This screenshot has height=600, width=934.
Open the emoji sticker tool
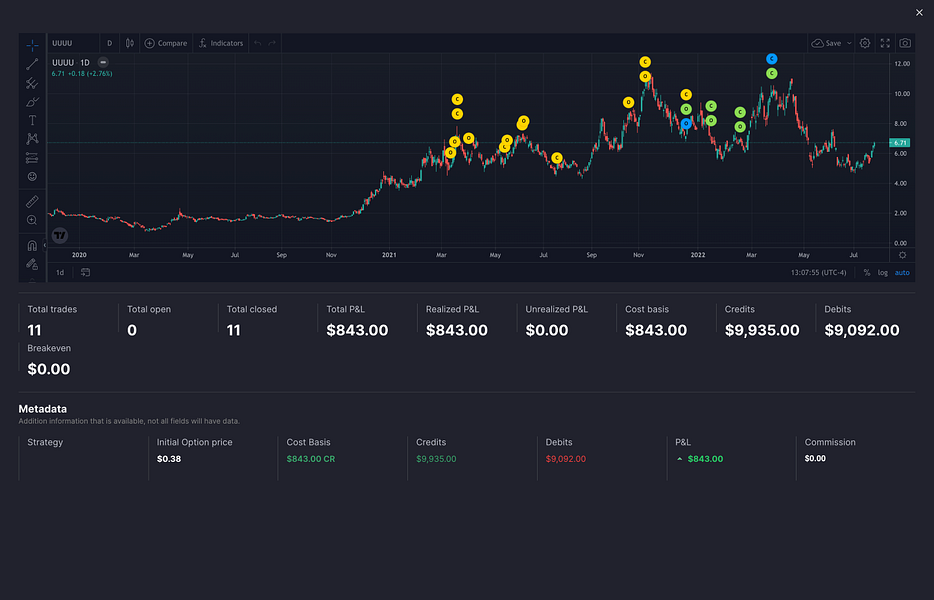pyautogui.click(x=31, y=176)
